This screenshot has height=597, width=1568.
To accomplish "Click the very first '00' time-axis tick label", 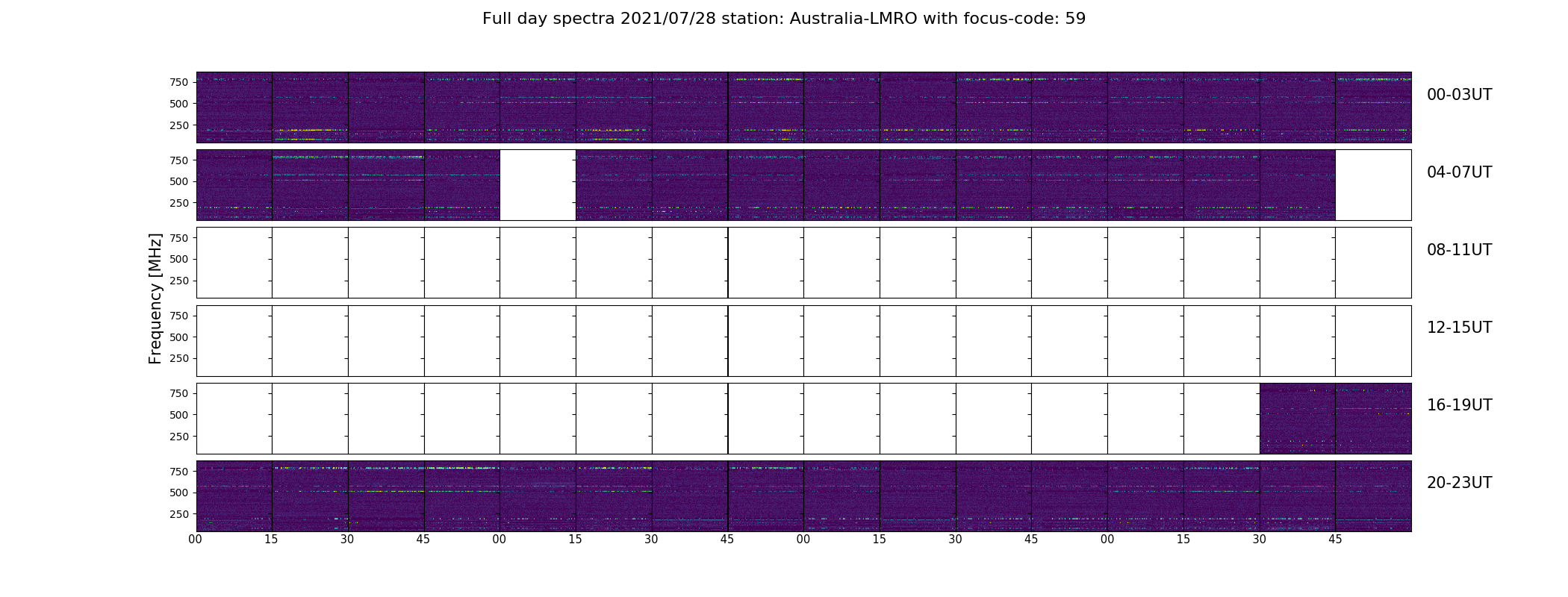I will tap(196, 540).
